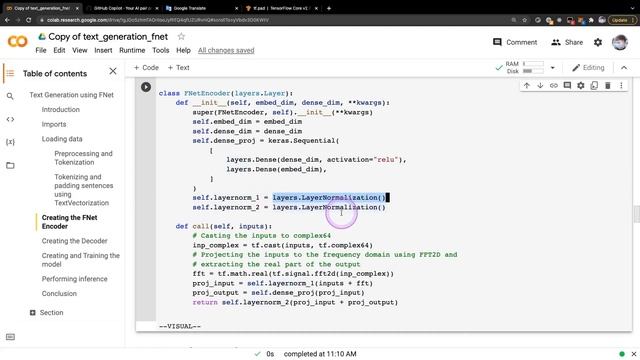The width and height of the screenshot is (640, 360).
Task: Add a comment to the cell
Action: (x=567, y=85)
